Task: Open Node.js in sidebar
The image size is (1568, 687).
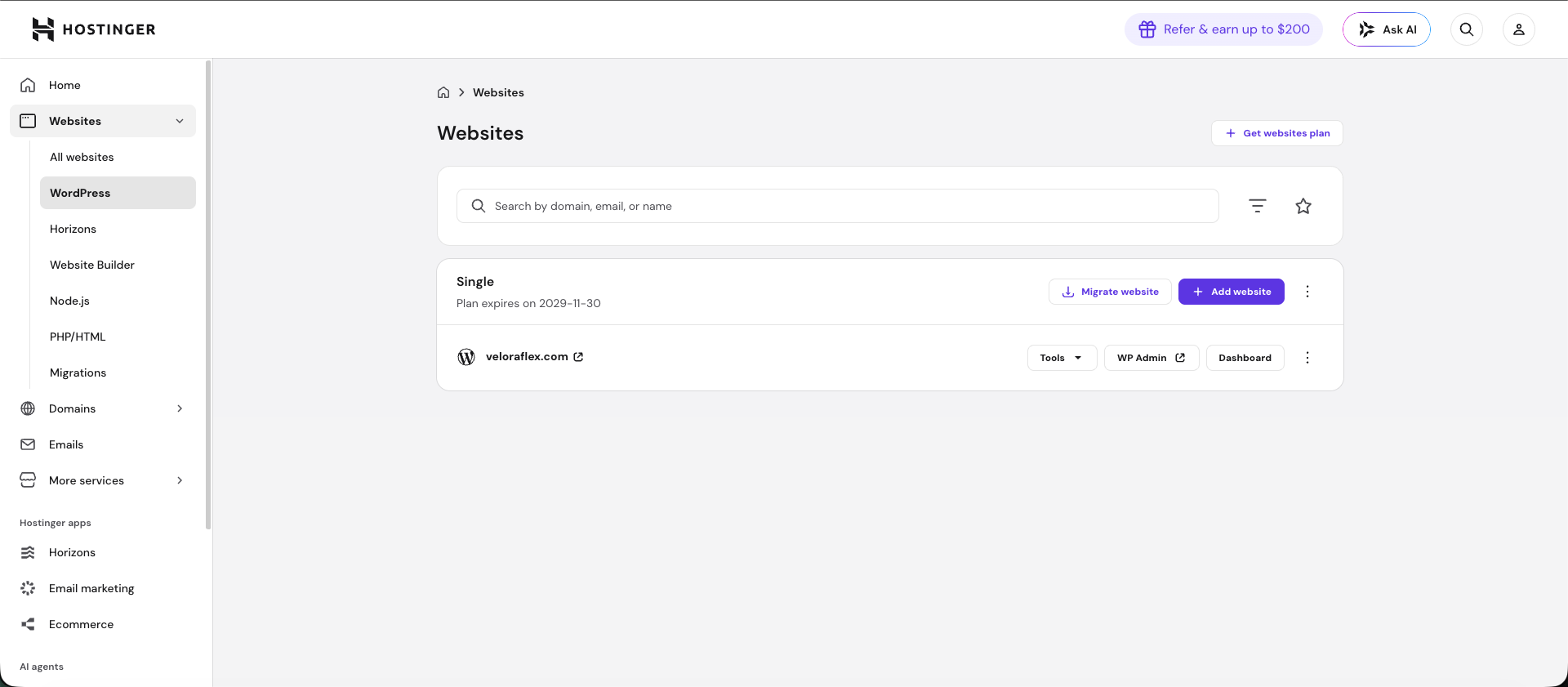Action: [118, 301]
